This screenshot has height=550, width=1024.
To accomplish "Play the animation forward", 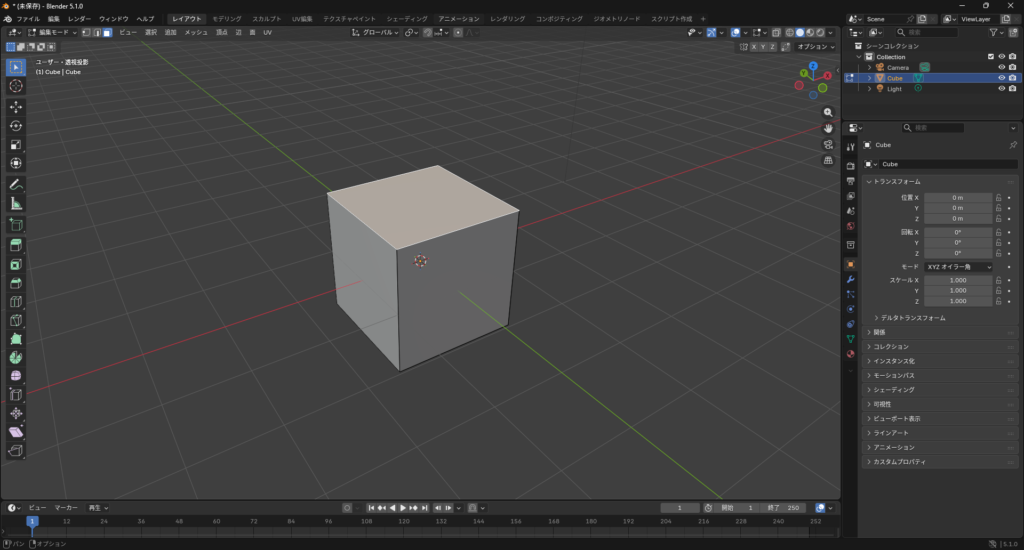I will coord(403,508).
